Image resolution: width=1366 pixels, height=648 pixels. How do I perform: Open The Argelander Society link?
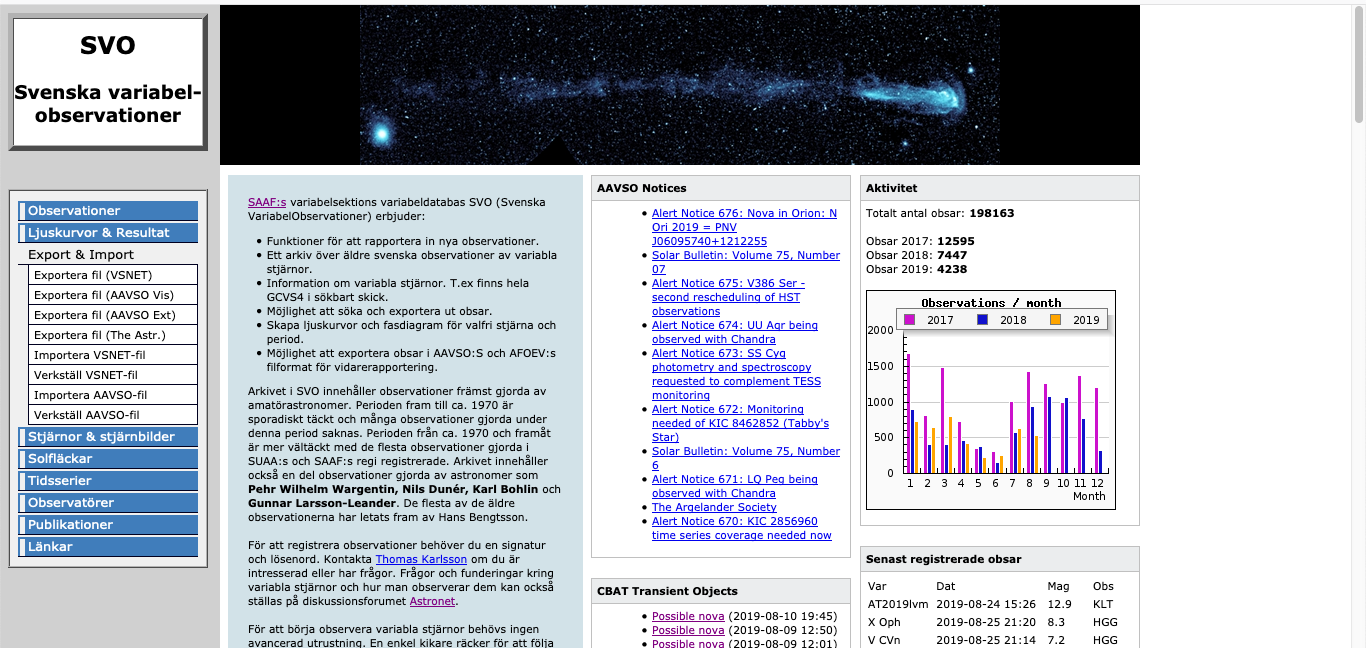(x=714, y=507)
